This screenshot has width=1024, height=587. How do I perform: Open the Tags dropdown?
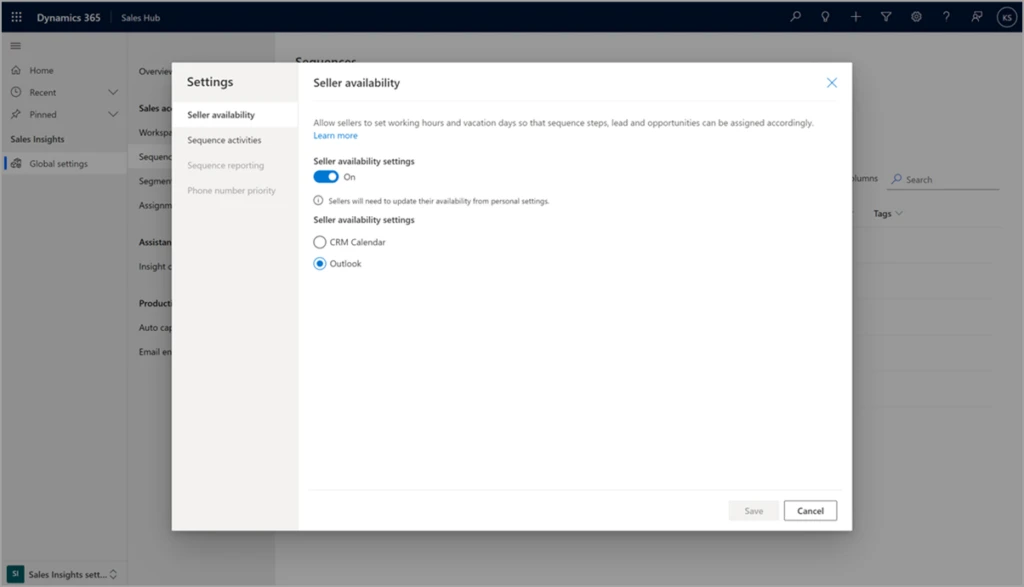(887, 212)
